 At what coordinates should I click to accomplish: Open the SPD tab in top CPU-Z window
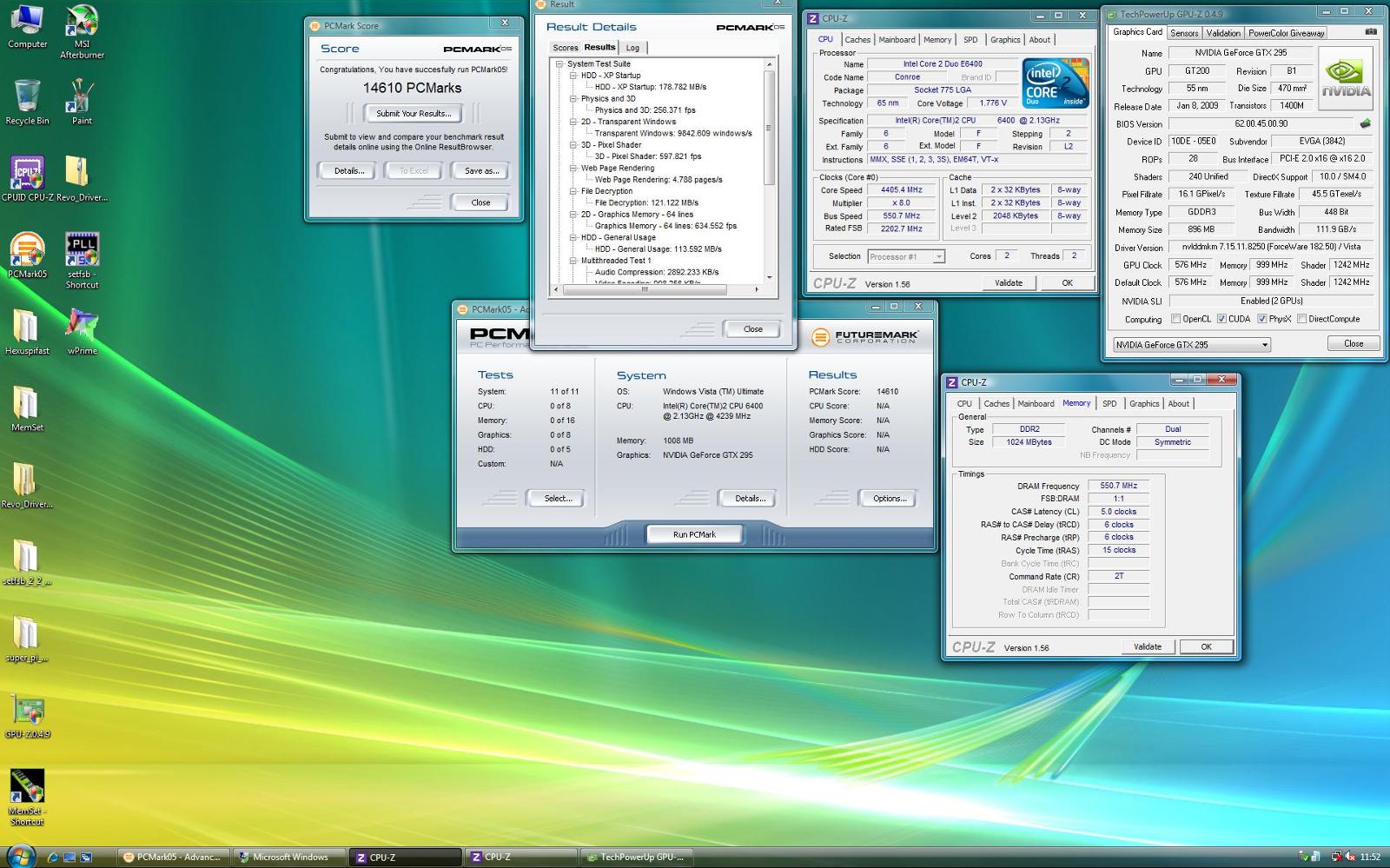click(x=970, y=40)
